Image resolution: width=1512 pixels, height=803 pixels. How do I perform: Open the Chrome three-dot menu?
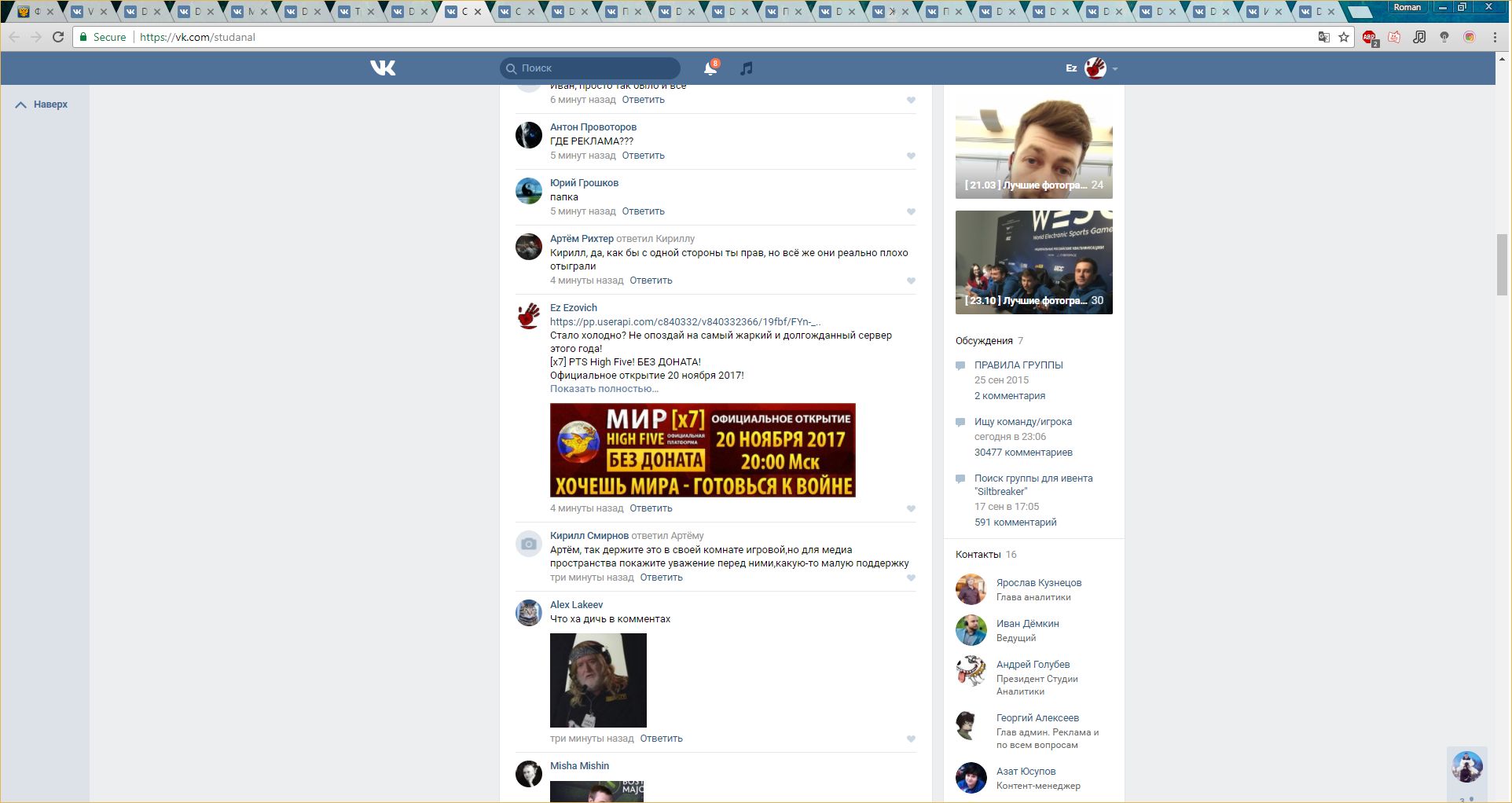point(1495,37)
